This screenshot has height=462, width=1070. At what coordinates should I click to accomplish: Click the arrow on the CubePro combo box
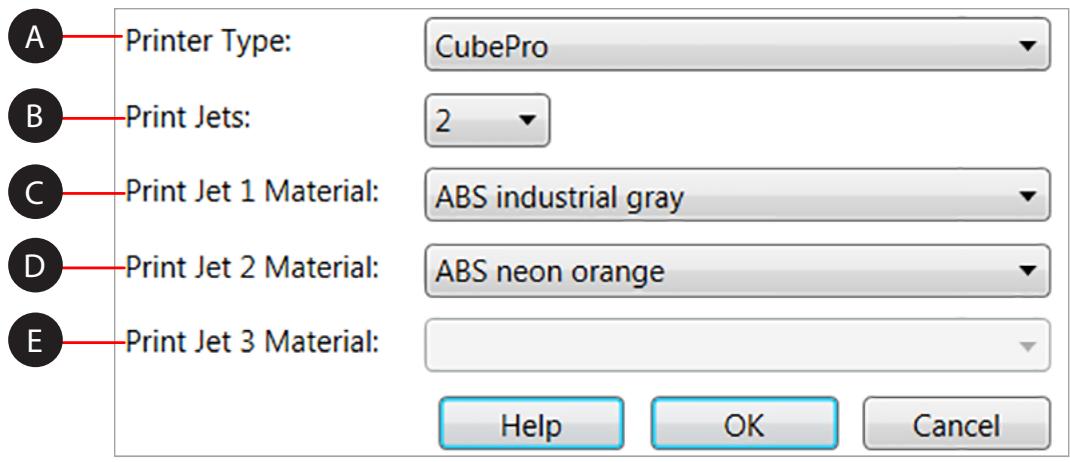click(1027, 46)
